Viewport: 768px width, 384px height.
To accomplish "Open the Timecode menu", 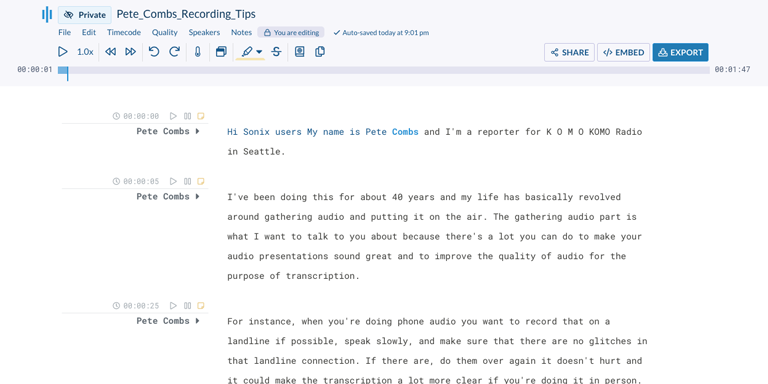I will tap(124, 33).
